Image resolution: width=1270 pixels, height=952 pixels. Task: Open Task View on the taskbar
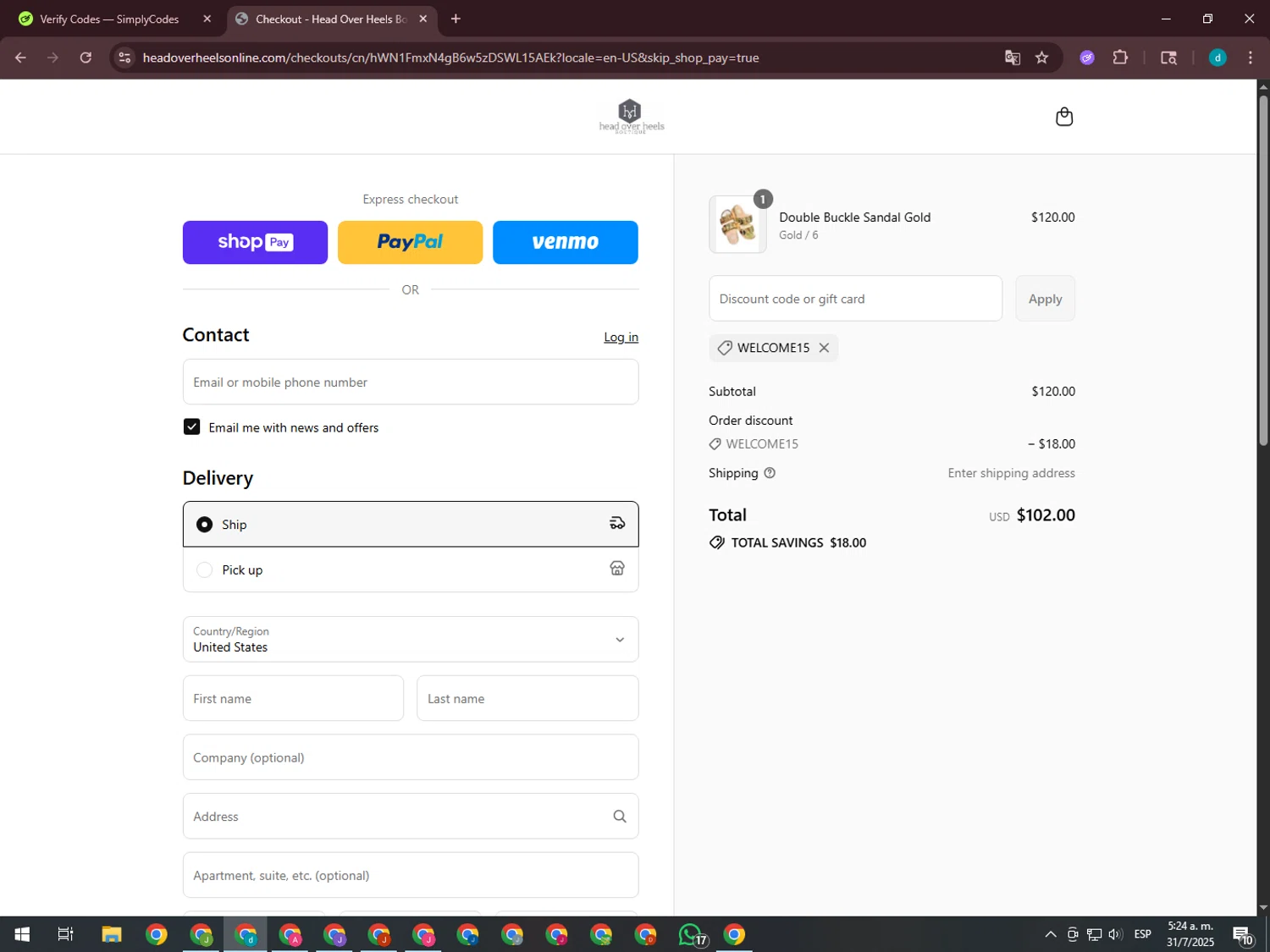(x=66, y=934)
